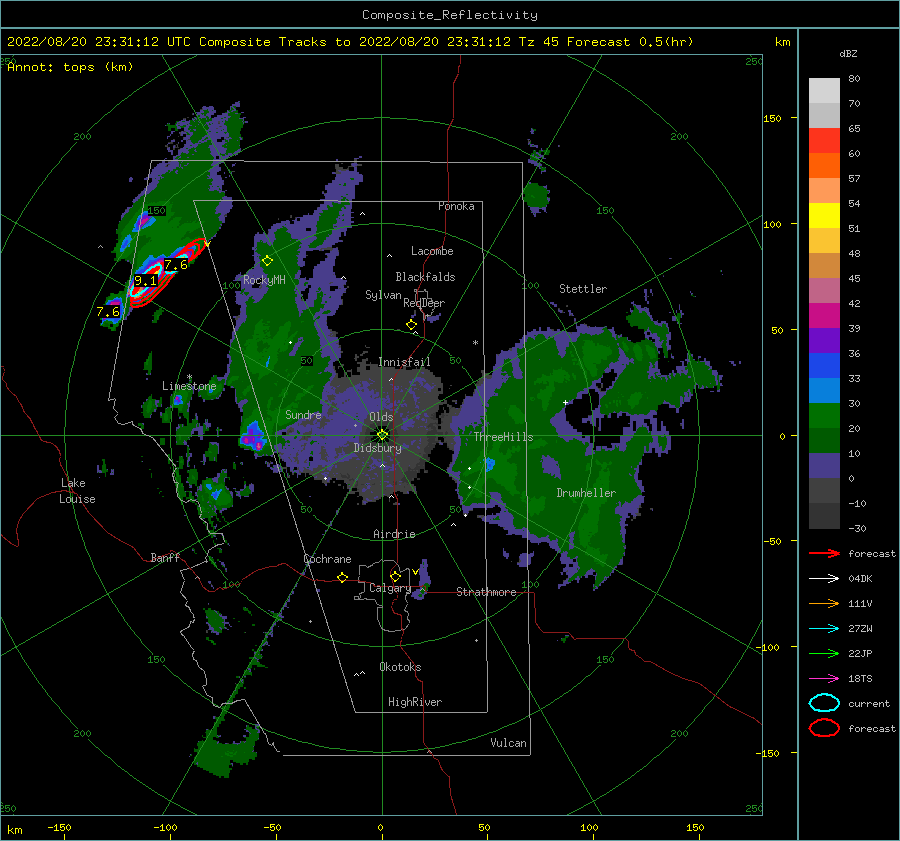Click the Limestone label

pyautogui.click(x=189, y=386)
